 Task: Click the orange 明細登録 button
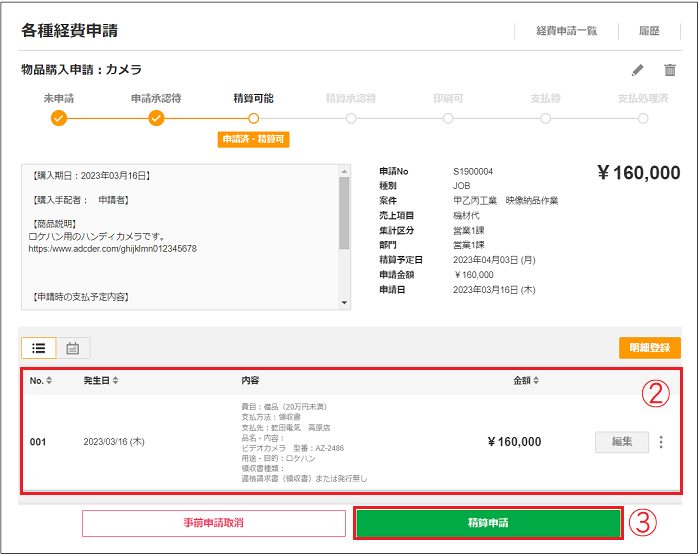pos(649,348)
